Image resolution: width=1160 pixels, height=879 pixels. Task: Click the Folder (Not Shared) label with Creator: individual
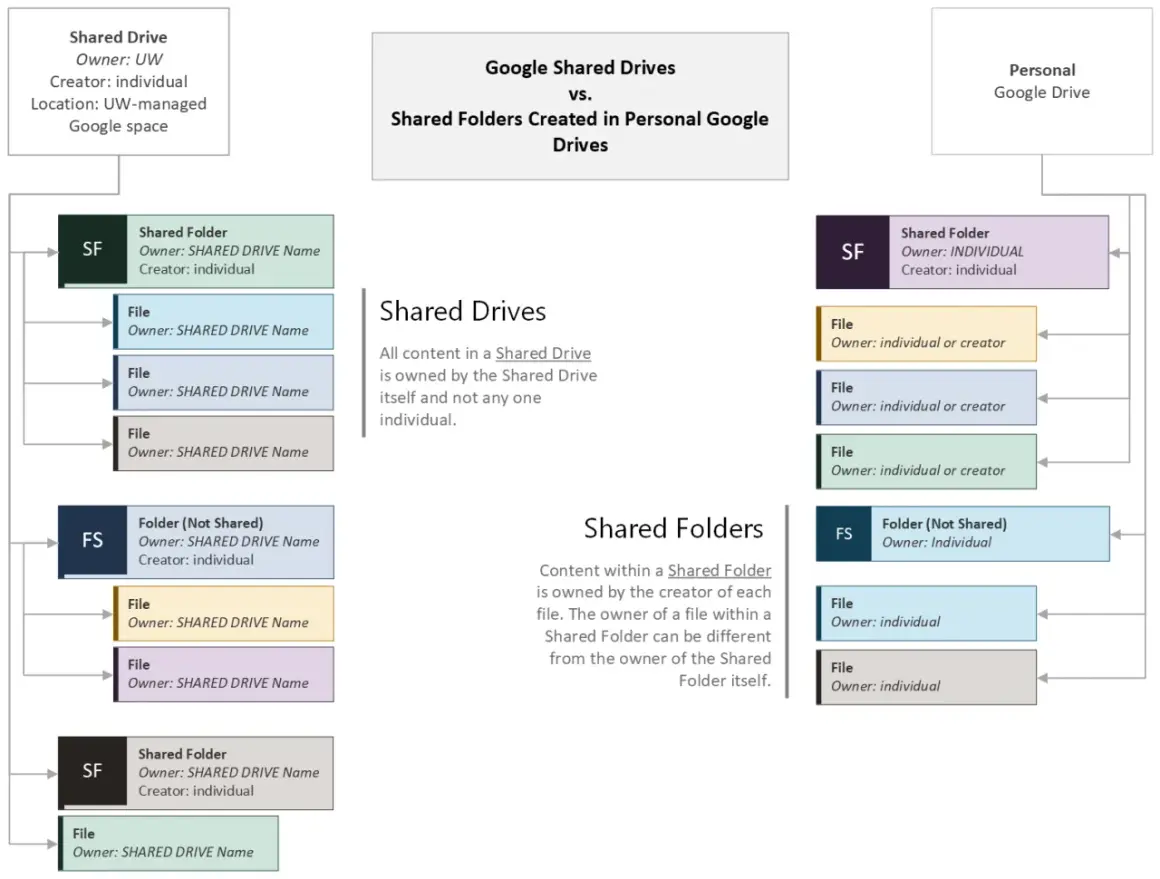click(x=230, y=542)
